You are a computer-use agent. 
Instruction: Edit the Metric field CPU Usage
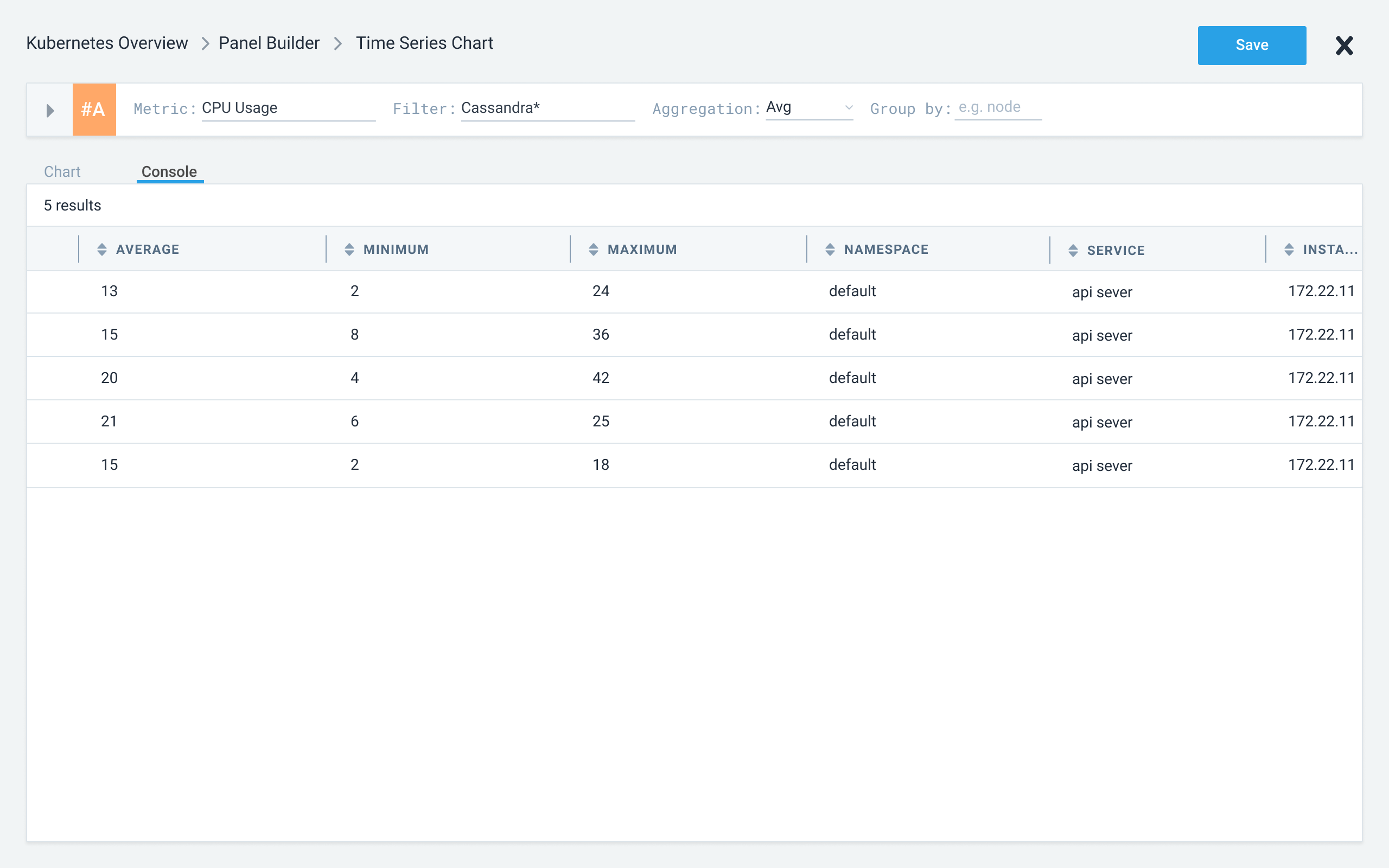pos(289,108)
